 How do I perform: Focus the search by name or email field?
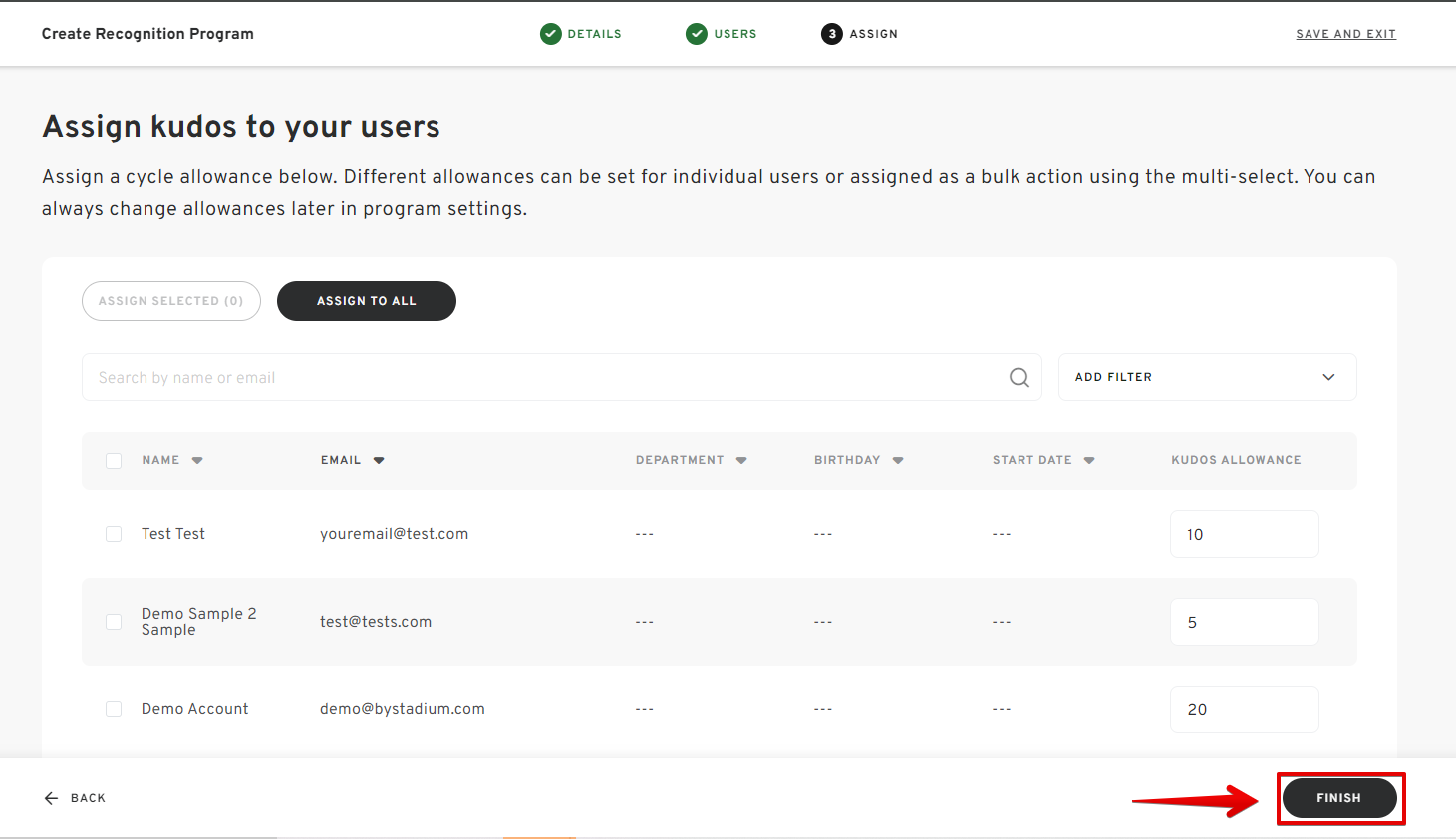(562, 377)
